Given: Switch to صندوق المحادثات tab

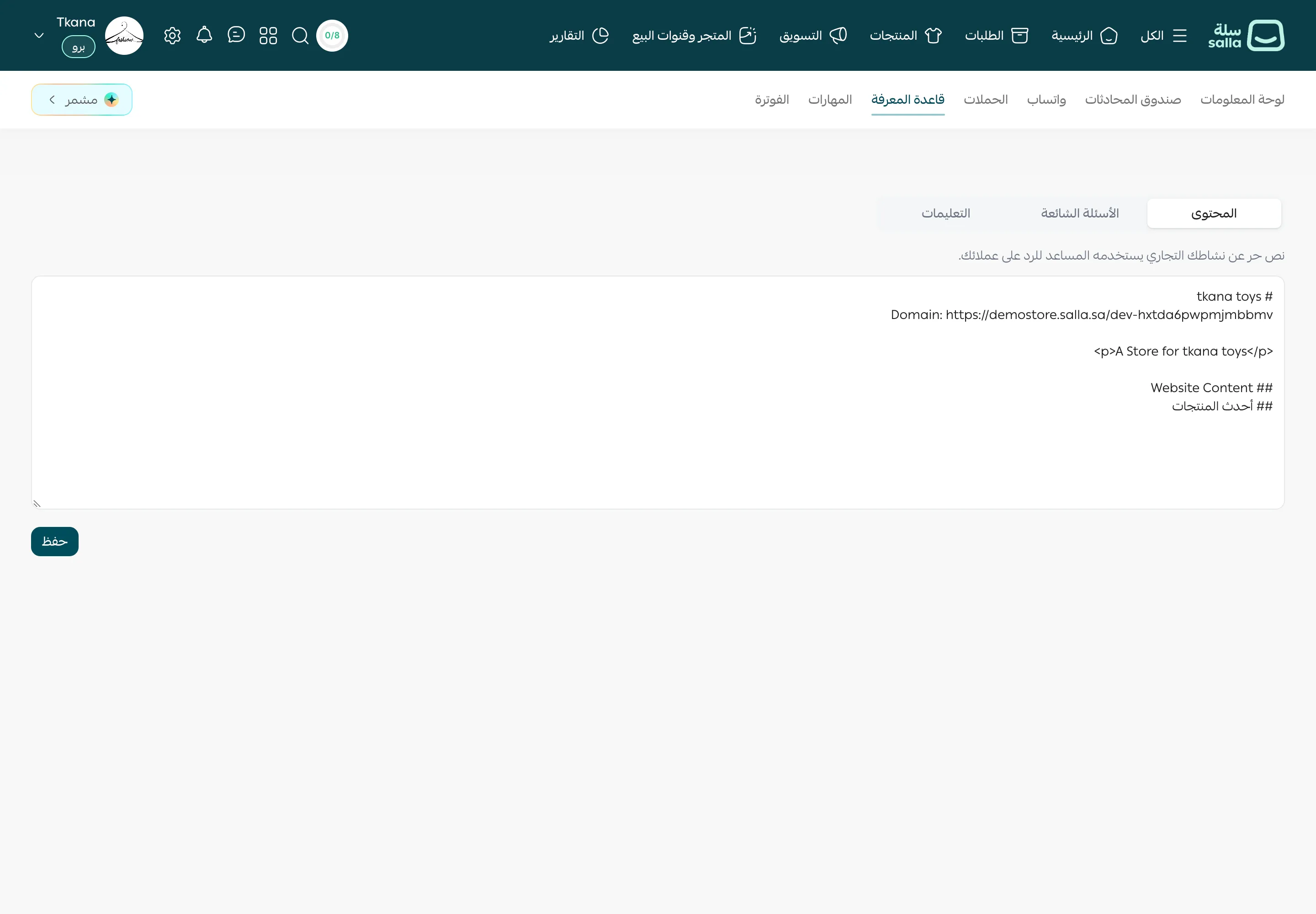Looking at the screenshot, I should [x=1133, y=100].
